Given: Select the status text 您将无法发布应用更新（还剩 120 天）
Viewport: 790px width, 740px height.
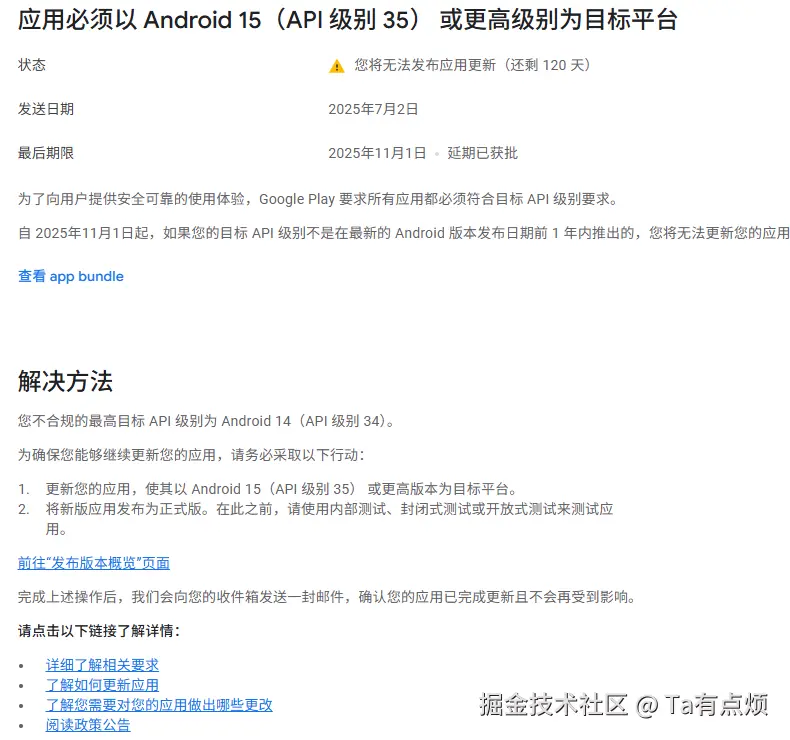Looking at the screenshot, I should click(473, 65).
